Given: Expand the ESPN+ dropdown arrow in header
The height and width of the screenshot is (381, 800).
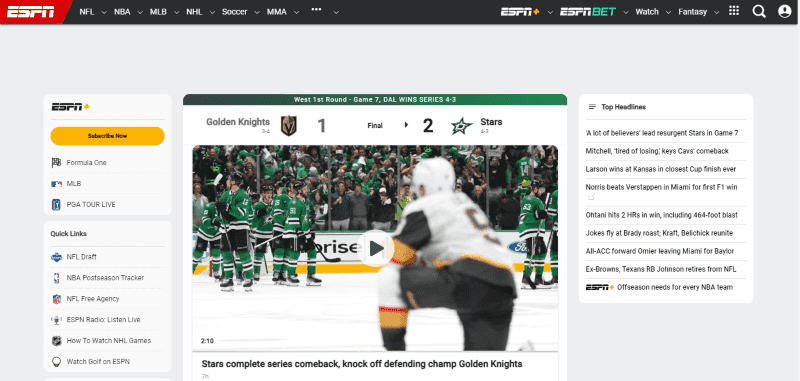Looking at the screenshot, I should click(550, 12).
